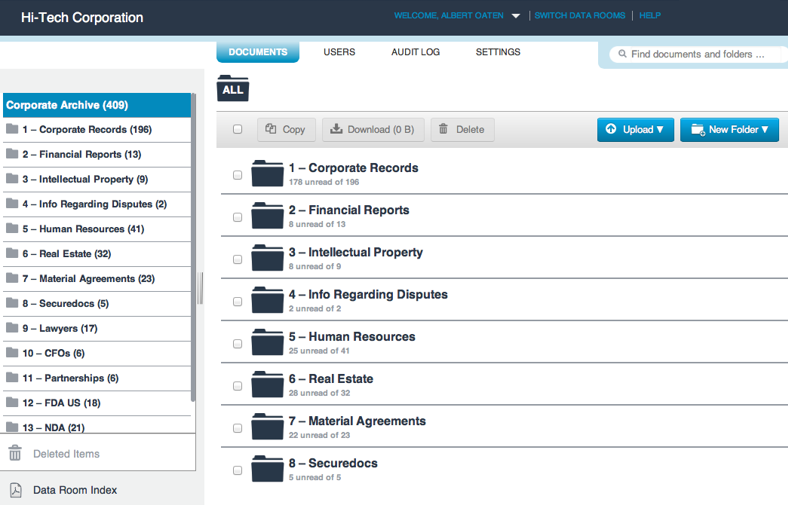Click the Copy button
This screenshot has height=505, width=788.
pos(286,130)
